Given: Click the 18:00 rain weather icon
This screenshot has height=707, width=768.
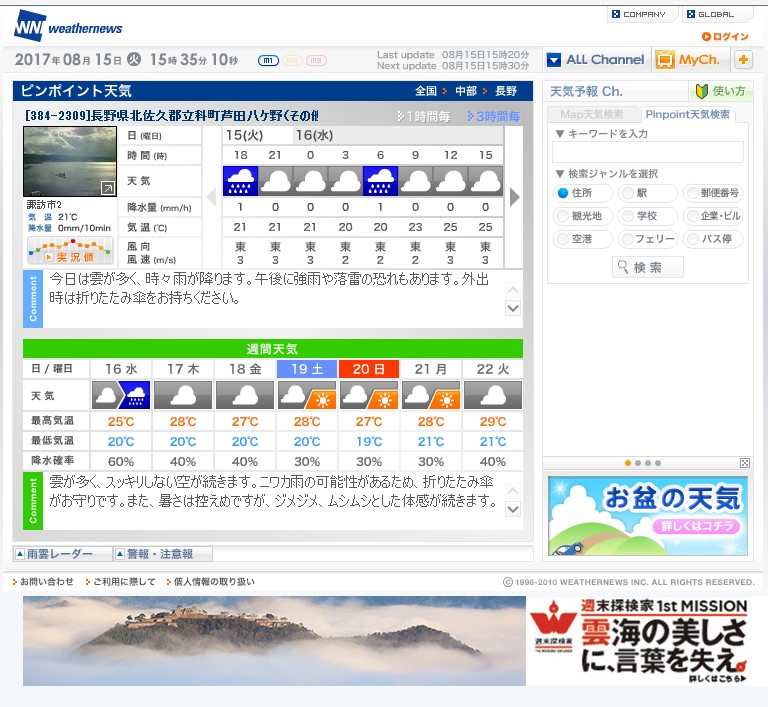Looking at the screenshot, I should [240, 181].
